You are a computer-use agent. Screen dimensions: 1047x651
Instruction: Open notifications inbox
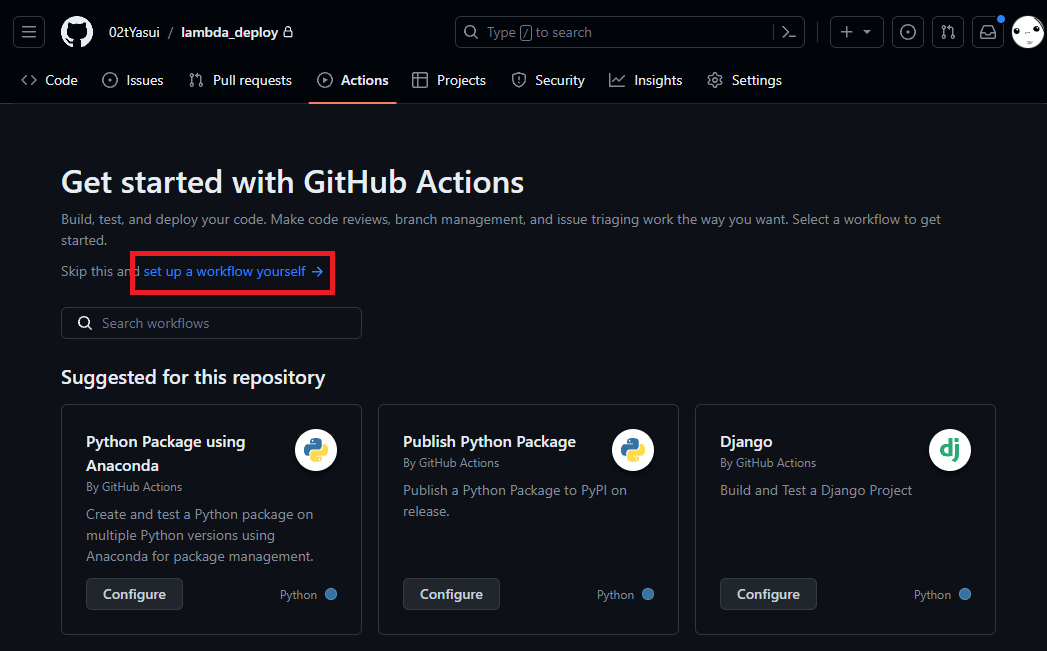pyautogui.click(x=988, y=32)
